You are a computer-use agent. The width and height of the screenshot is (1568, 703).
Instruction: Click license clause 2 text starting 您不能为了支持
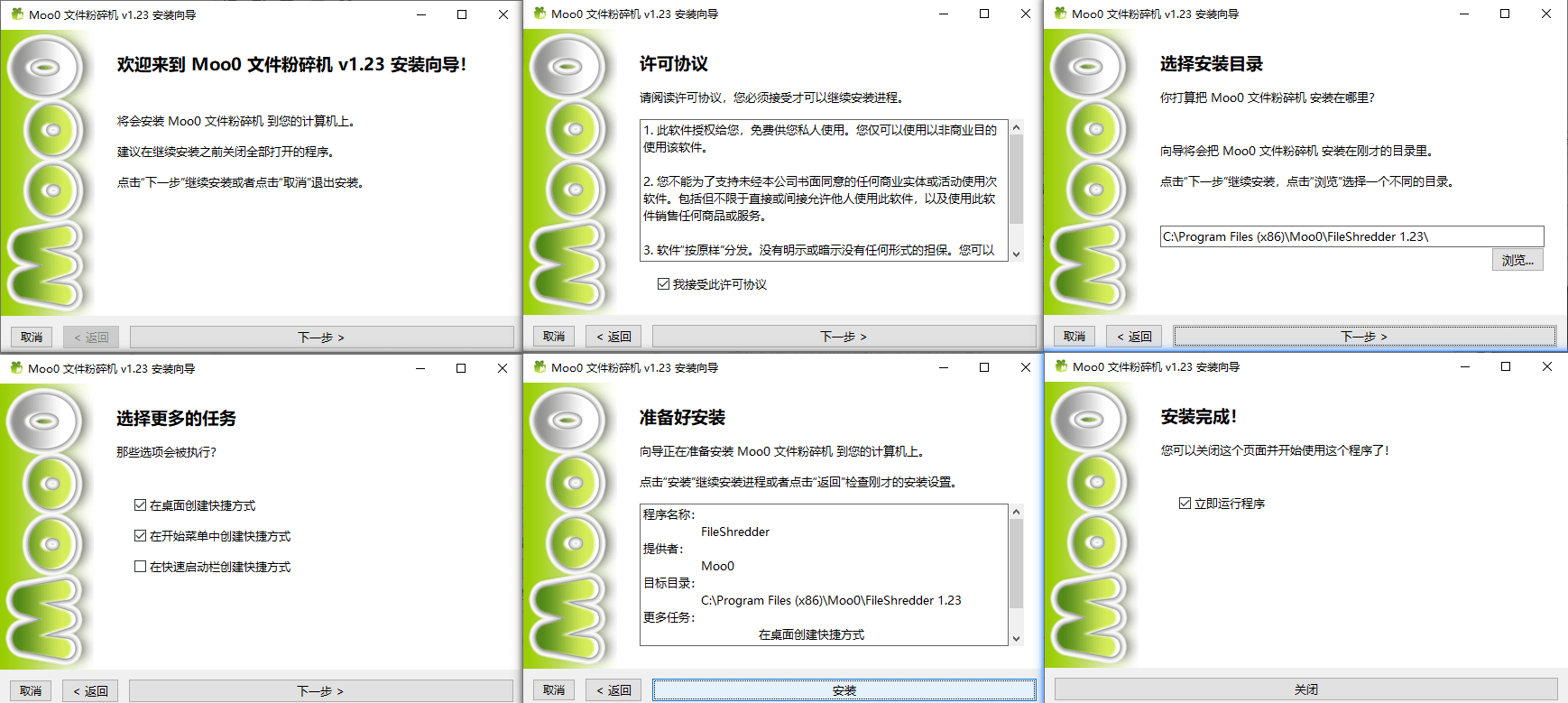820,199
